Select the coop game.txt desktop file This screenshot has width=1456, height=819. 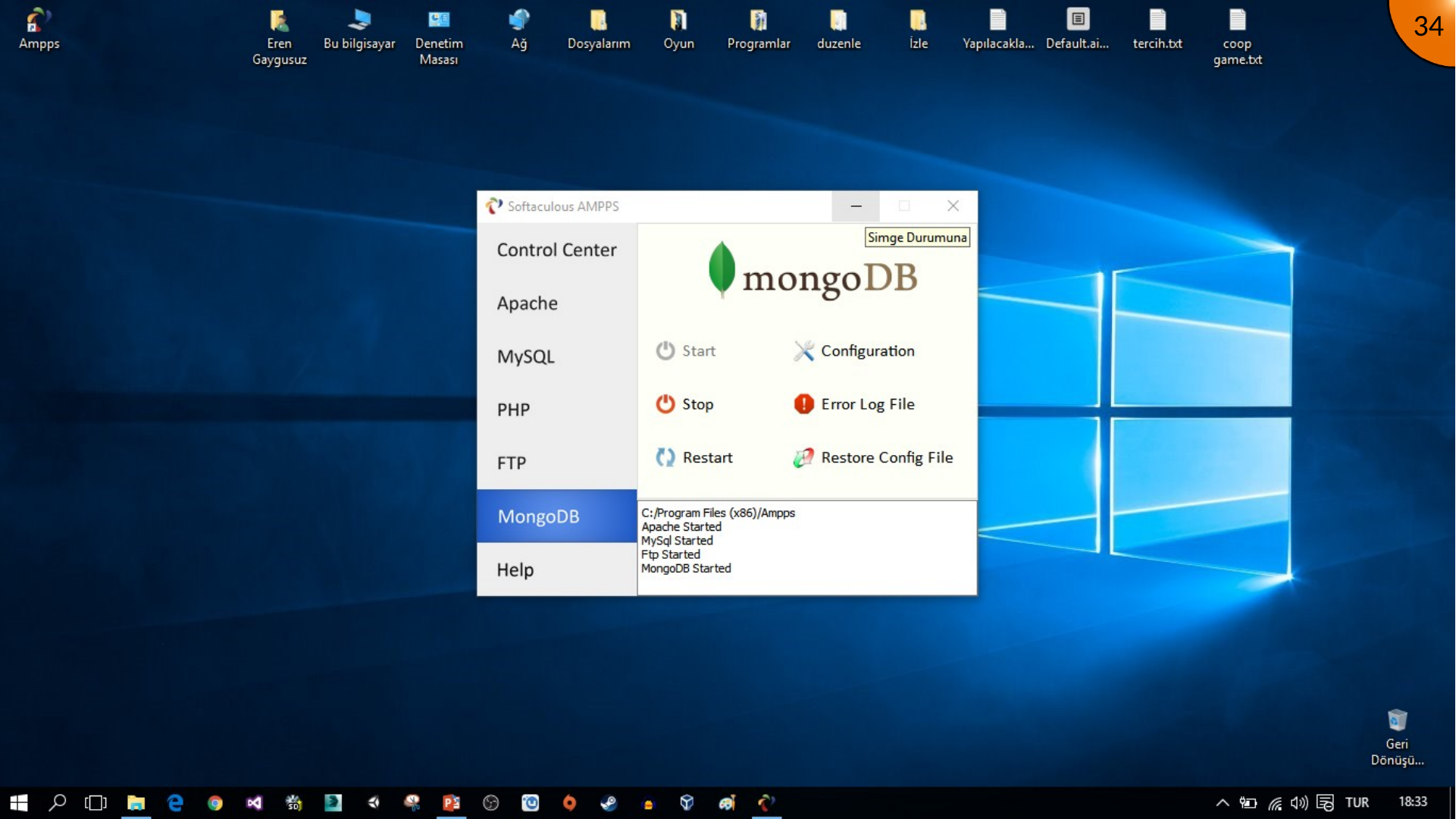(1237, 36)
